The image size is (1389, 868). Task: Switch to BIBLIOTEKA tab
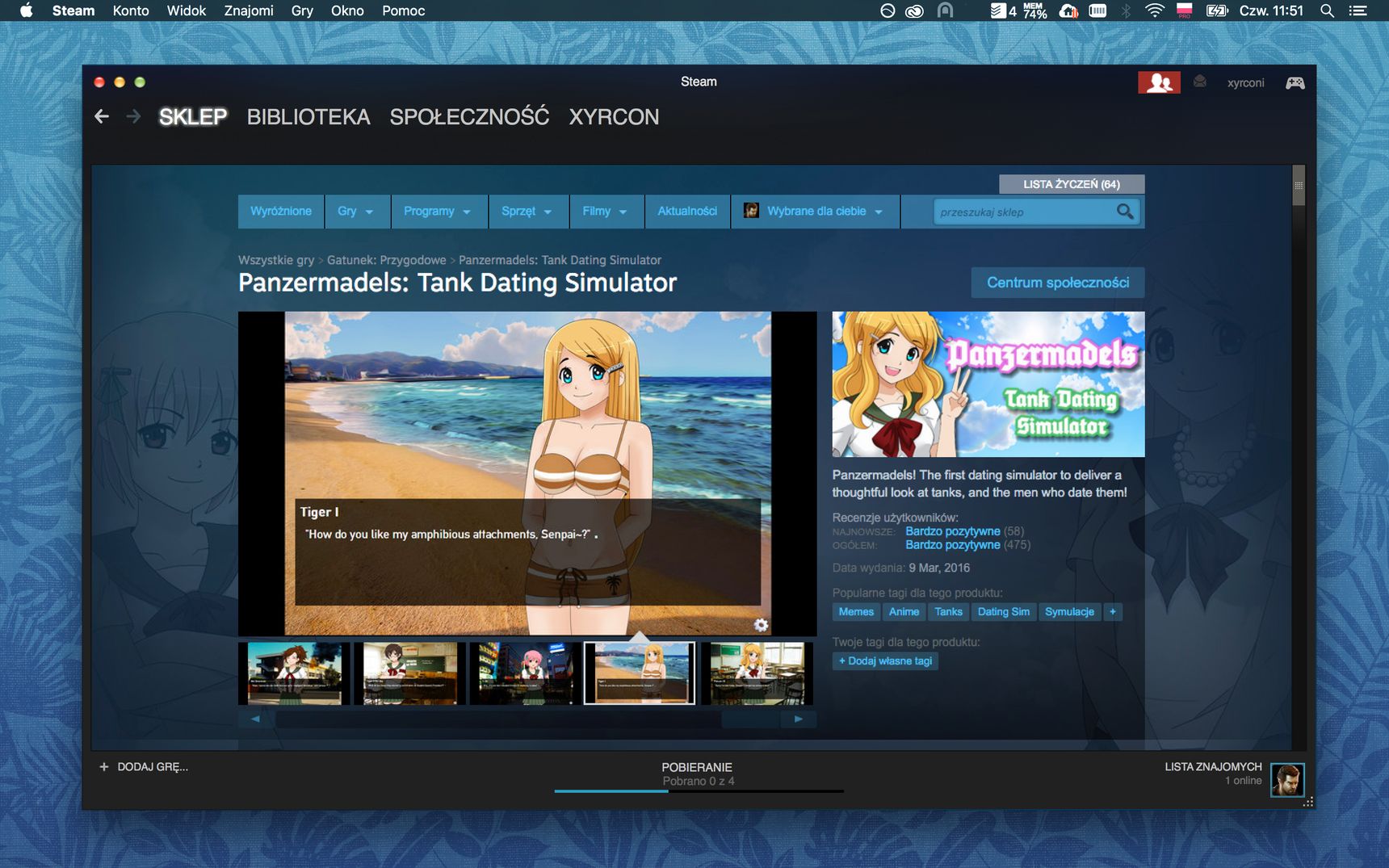coord(308,117)
